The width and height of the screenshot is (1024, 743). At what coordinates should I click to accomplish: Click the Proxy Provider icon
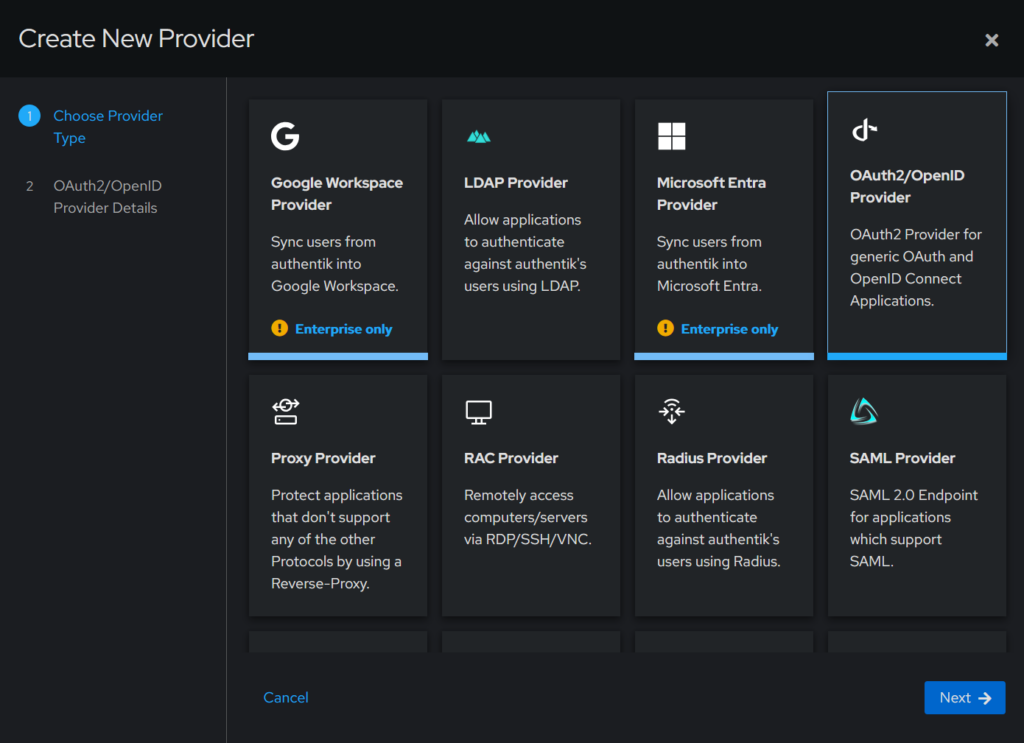(x=285, y=411)
